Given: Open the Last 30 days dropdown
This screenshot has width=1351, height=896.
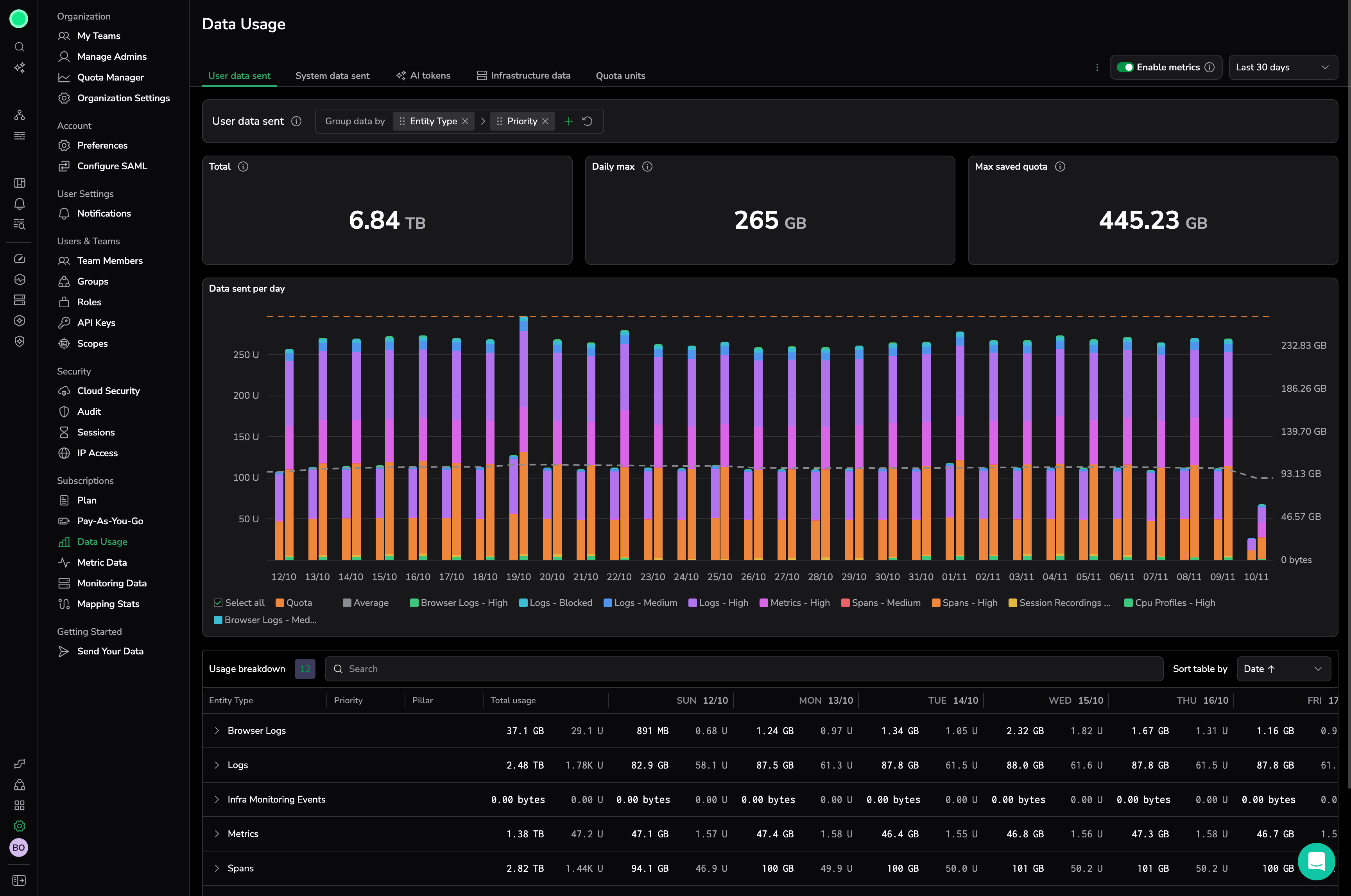Looking at the screenshot, I should click(1283, 67).
